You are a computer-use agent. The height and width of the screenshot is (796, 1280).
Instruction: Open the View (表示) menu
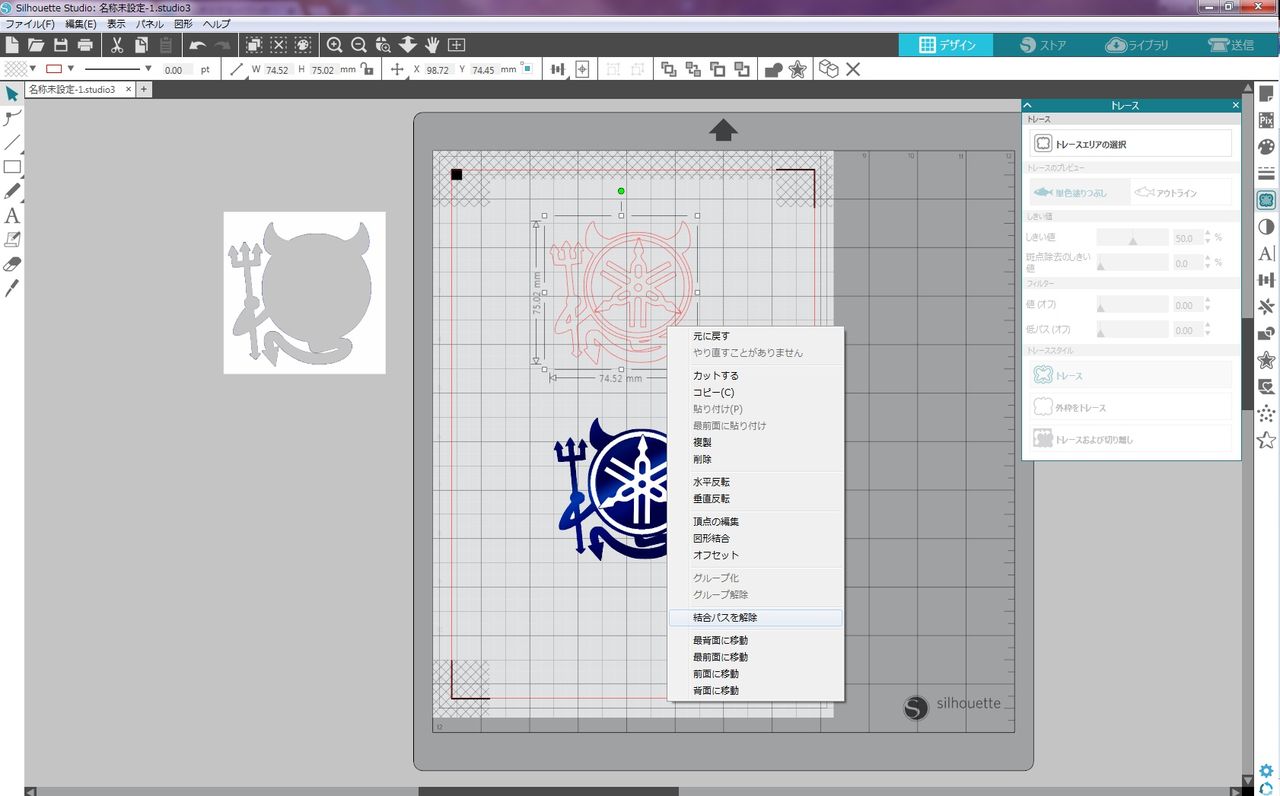tap(116, 23)
